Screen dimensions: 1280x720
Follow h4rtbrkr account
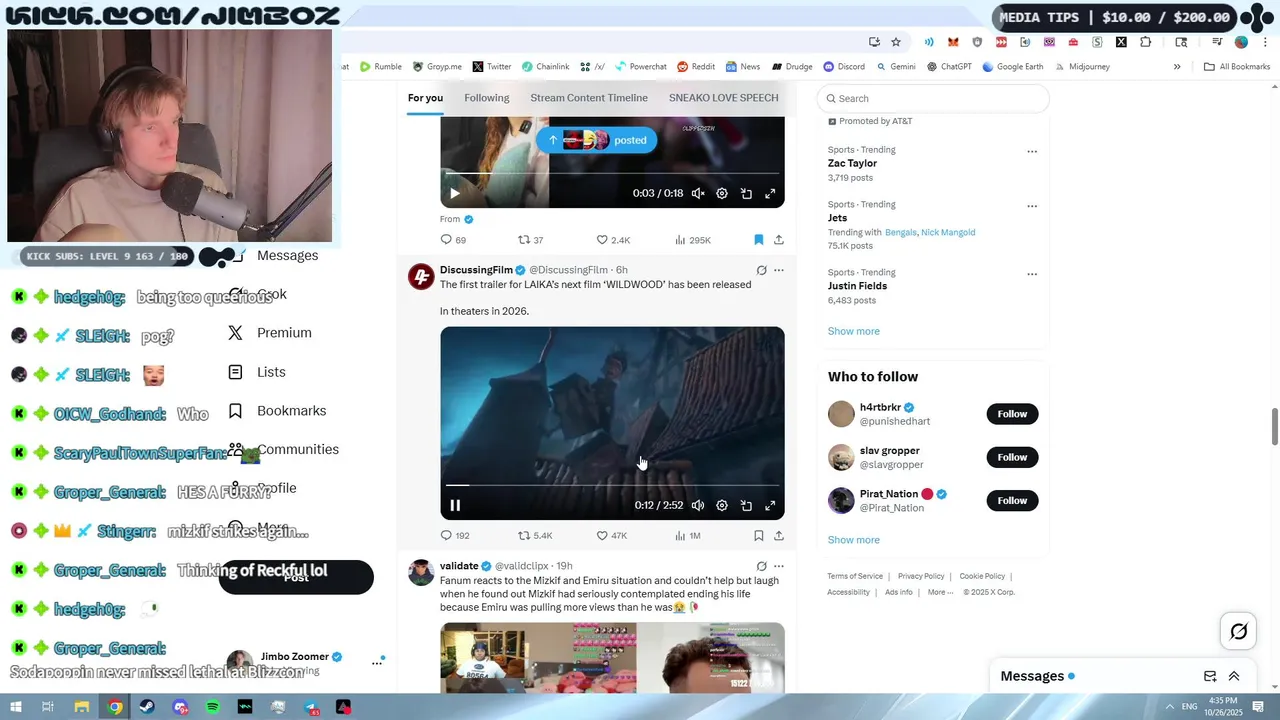[1012, 414]
